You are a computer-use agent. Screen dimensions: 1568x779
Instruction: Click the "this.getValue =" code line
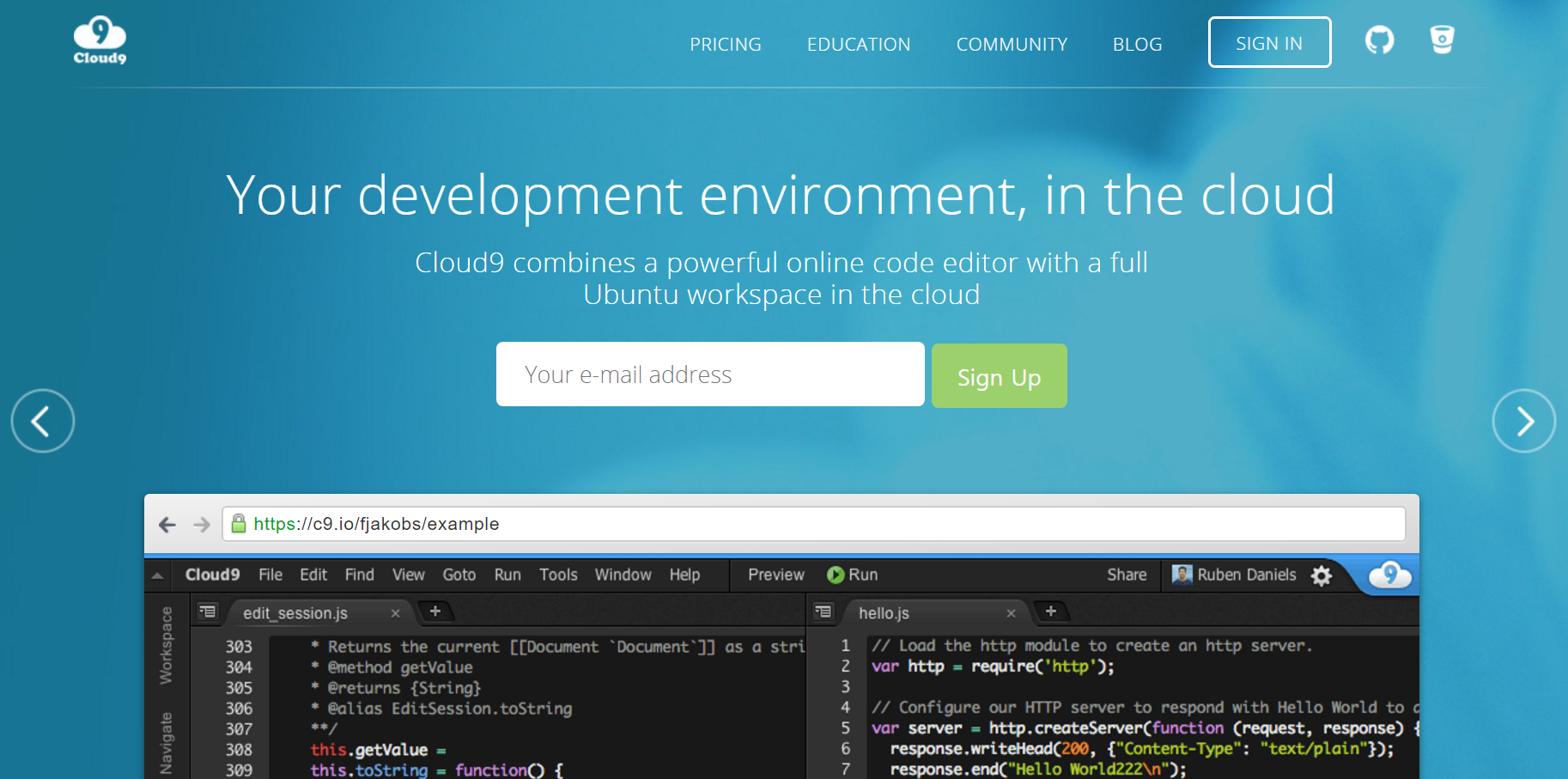[x=378, y=750]
